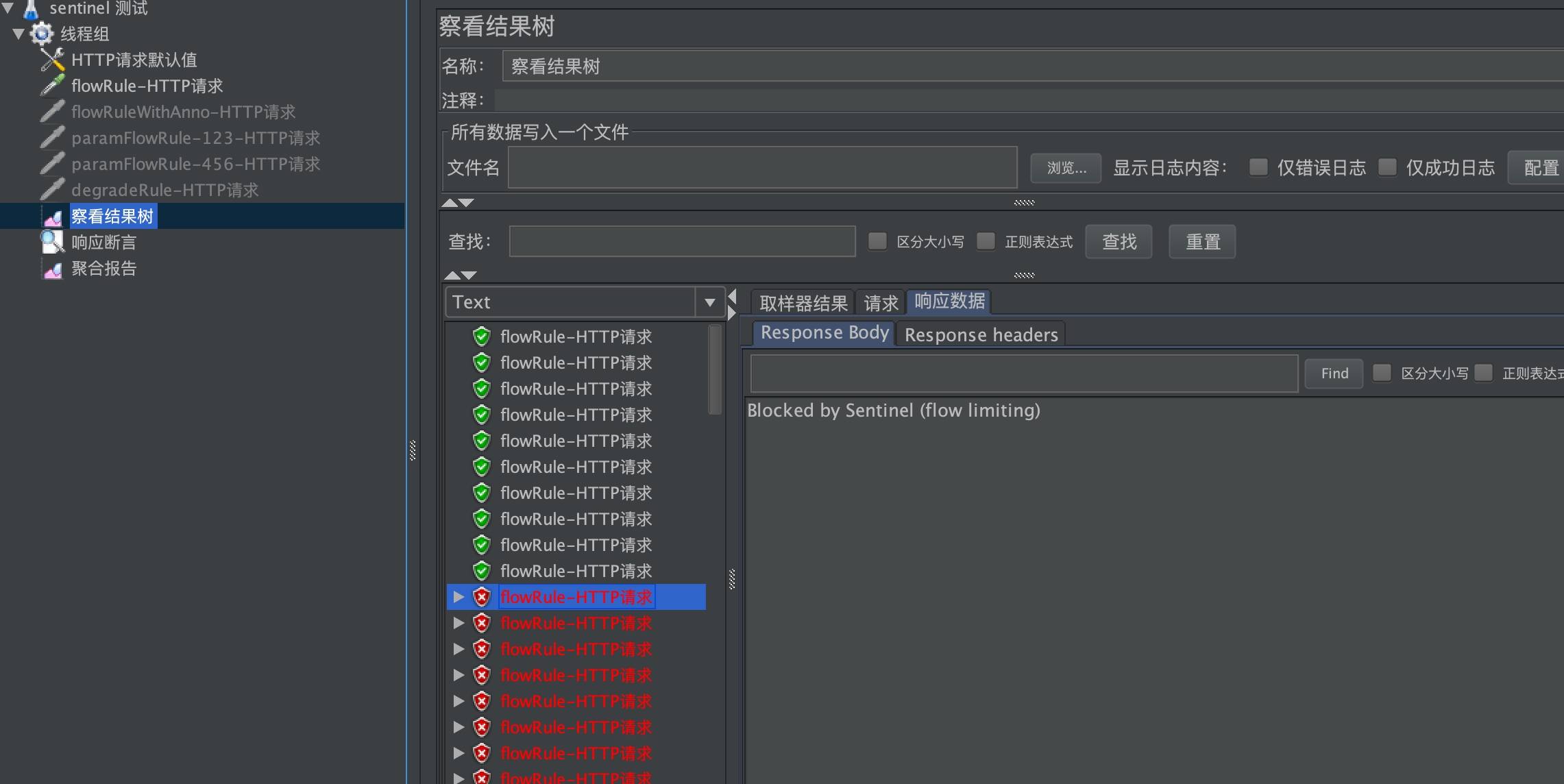Click the sentinel test plan flask icon
The width and height of the screenshot is (1564, 784).
31,9
